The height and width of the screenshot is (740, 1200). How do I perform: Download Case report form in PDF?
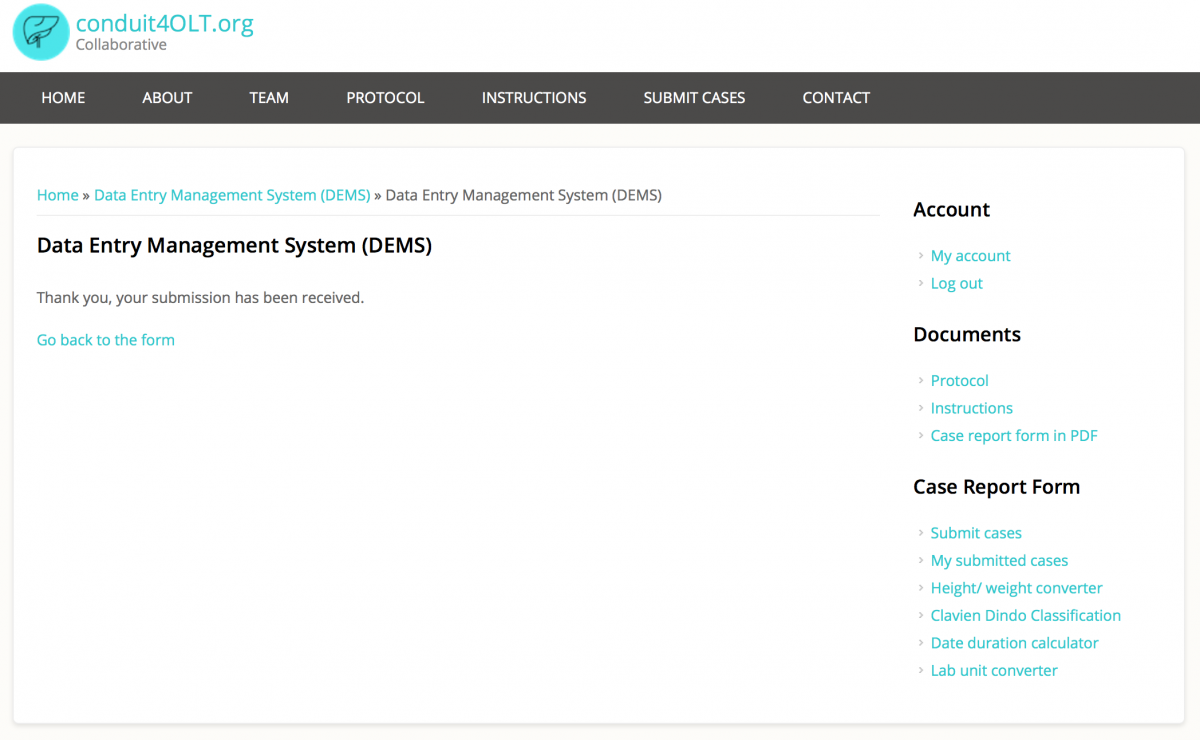pyautogui.click(x=1013, y=436)
